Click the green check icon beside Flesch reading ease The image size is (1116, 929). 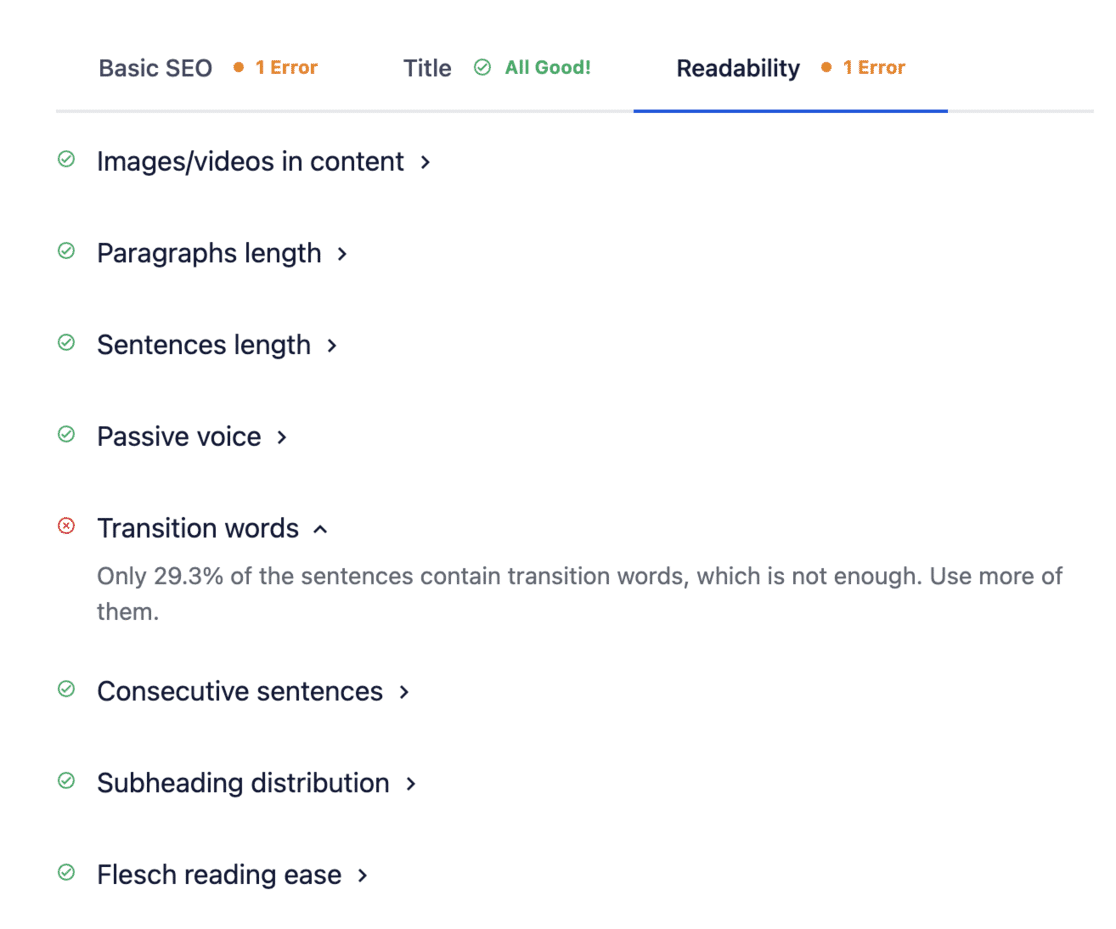66,873
